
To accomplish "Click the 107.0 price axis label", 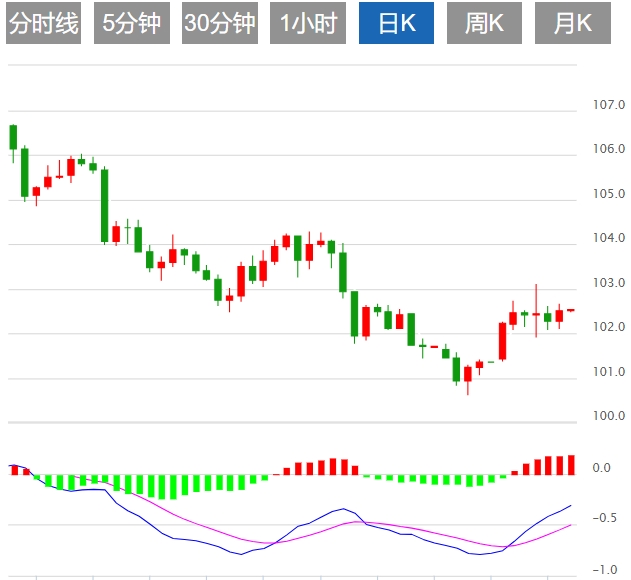I will (608, 105).
